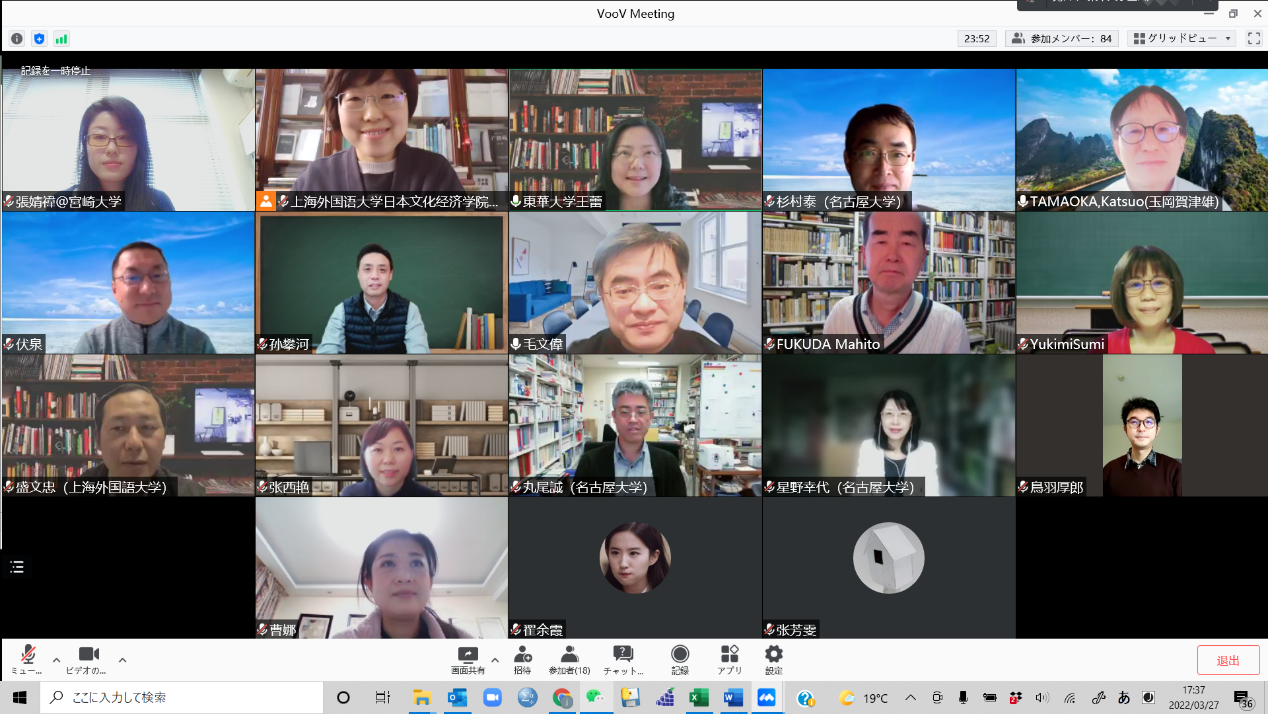Open the apps (アプリ) icon
This screenshot has width=1268, height=714.
(729, 659)
